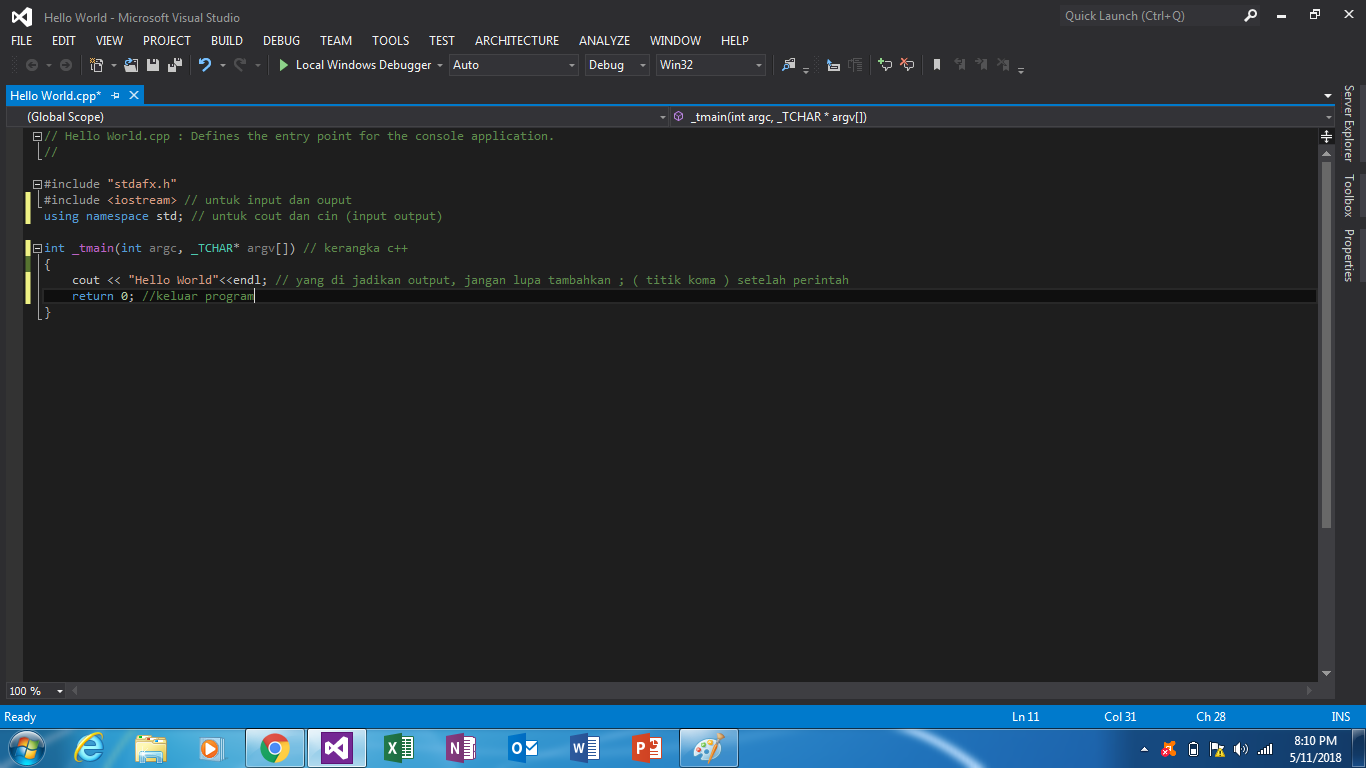Uncomment the selected lines icon
The width and height of the screenshot is (1366, 768).
click(907, 65)
